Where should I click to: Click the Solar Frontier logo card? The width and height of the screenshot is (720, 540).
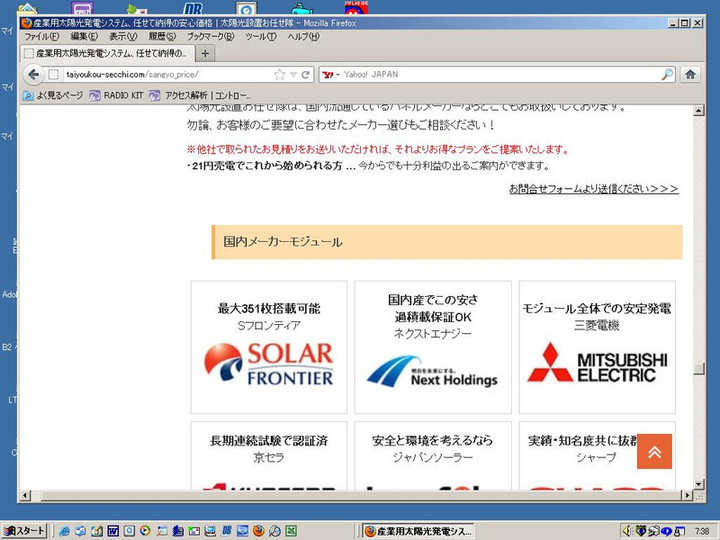(268, 347)
